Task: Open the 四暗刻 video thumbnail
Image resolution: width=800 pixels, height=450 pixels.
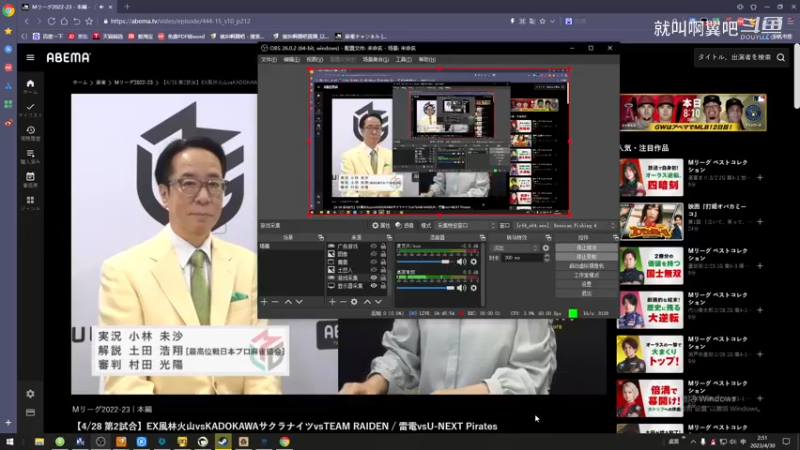Action: click(650, 178)
